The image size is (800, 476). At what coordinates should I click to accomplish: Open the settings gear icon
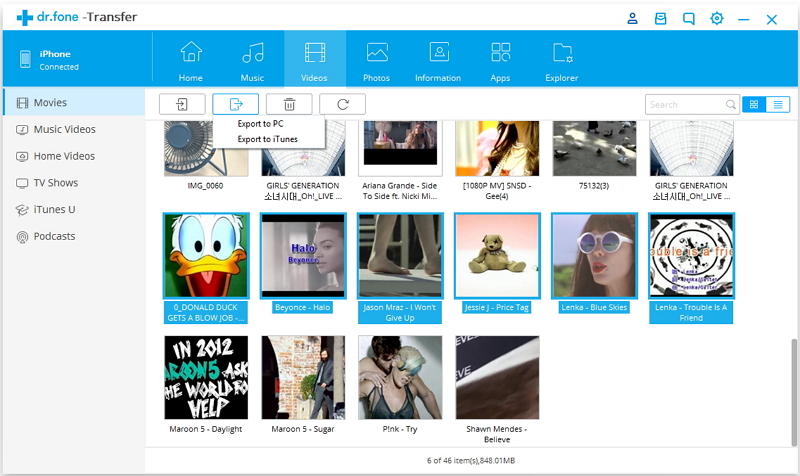click(717, 19)
